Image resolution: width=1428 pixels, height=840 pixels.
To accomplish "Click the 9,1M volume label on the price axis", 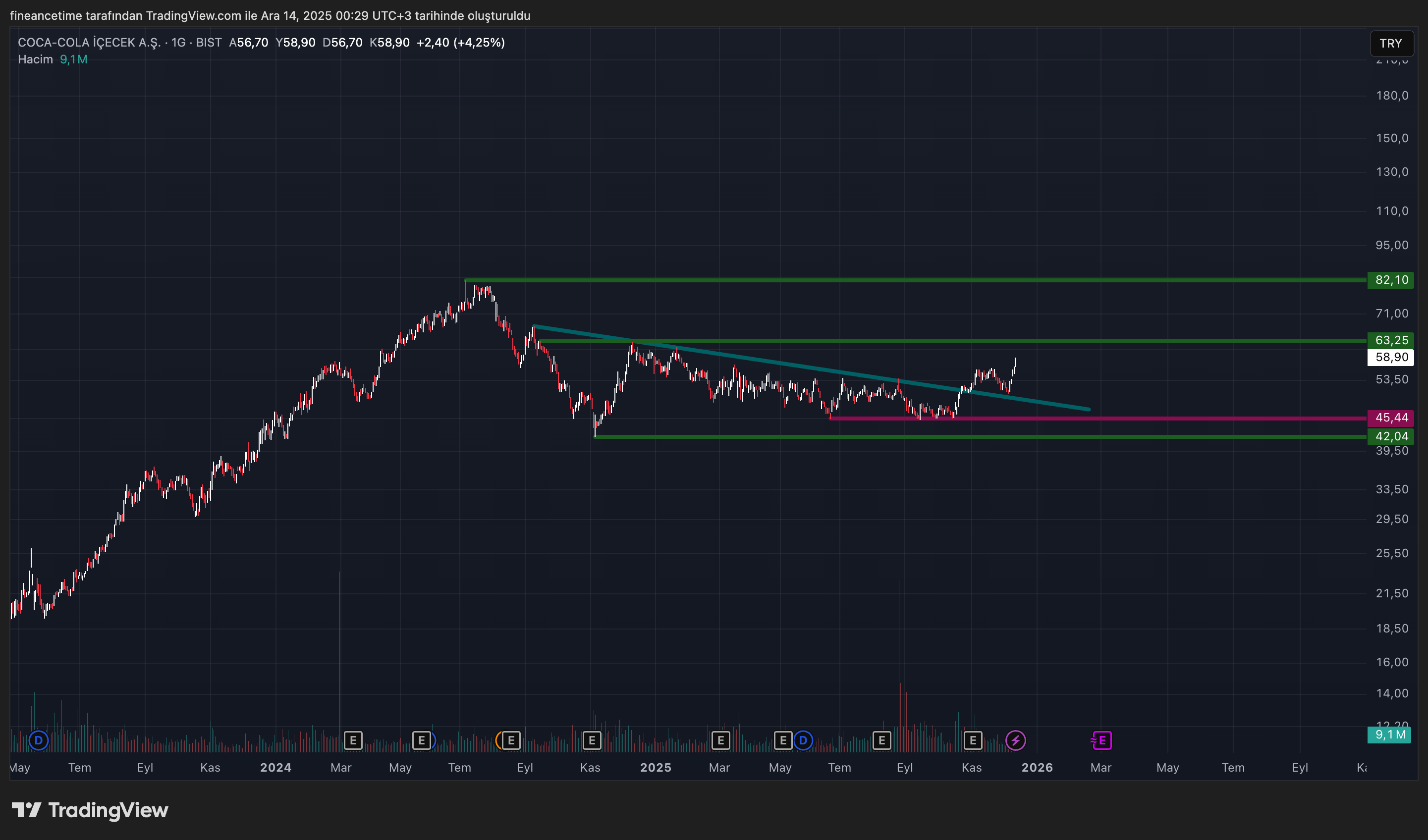I will click(x=1390, y=735).
